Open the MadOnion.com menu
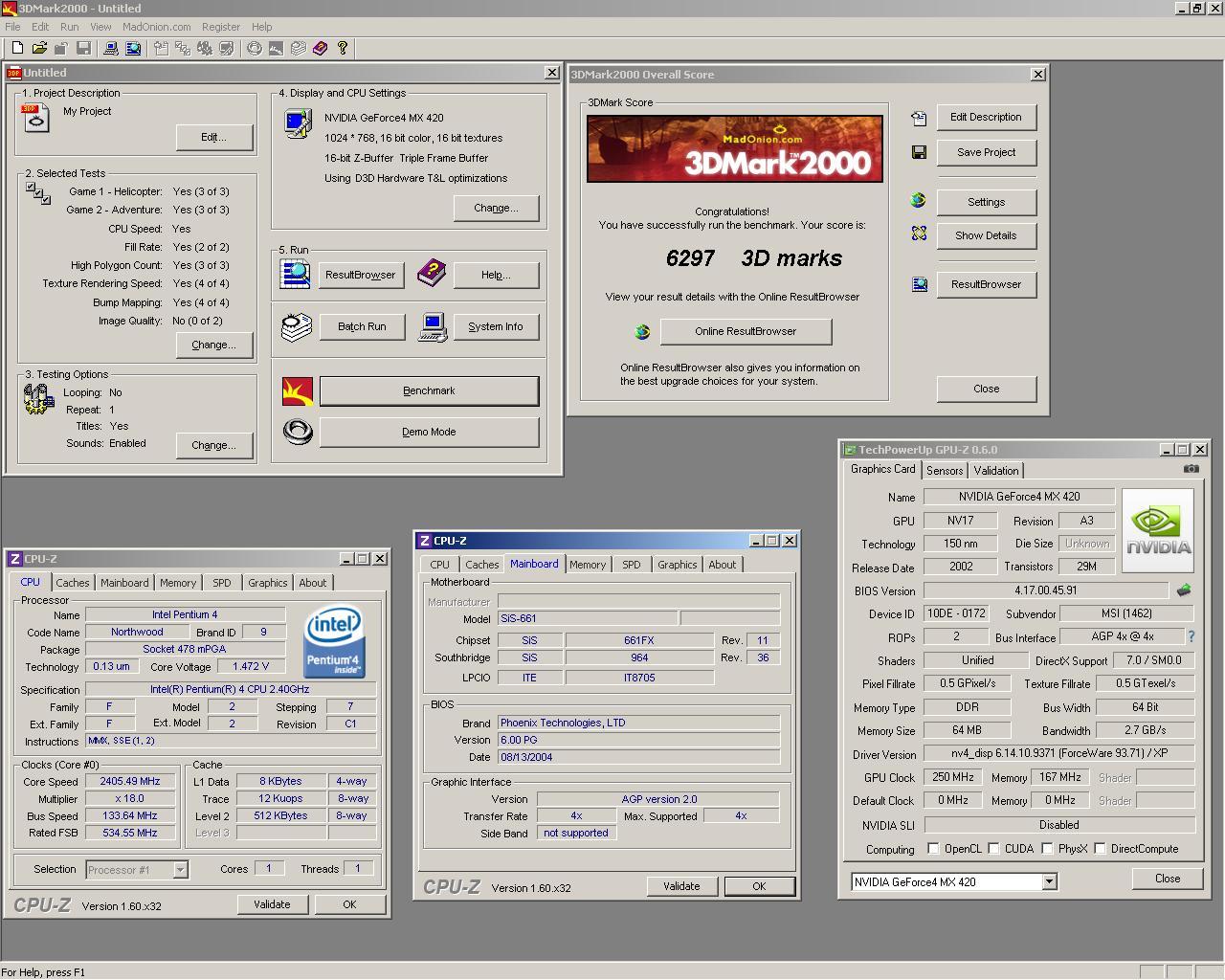 157,27
